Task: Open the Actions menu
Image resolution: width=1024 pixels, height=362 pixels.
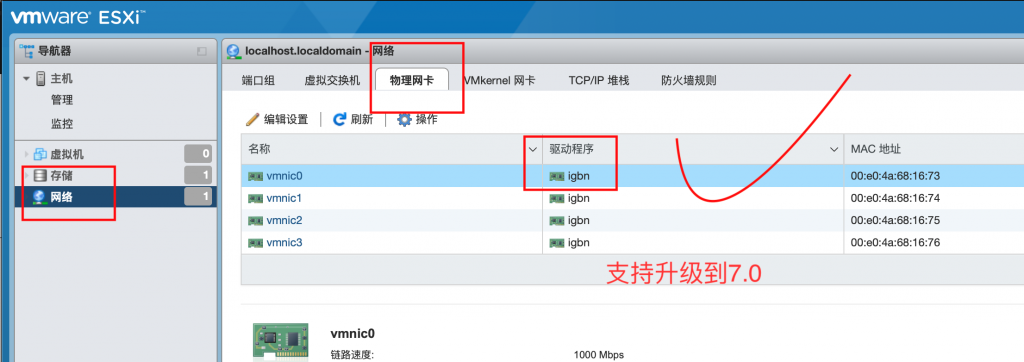Action: click(x=417, y=120)
